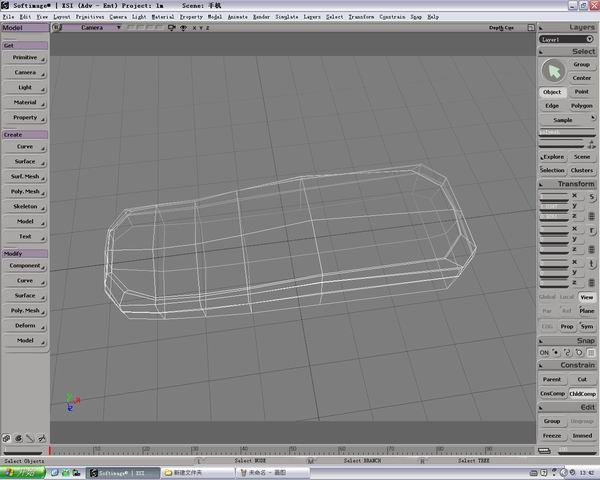
Task: Open the folder taskbar item 新建文件夹
Action: (197, 473)
